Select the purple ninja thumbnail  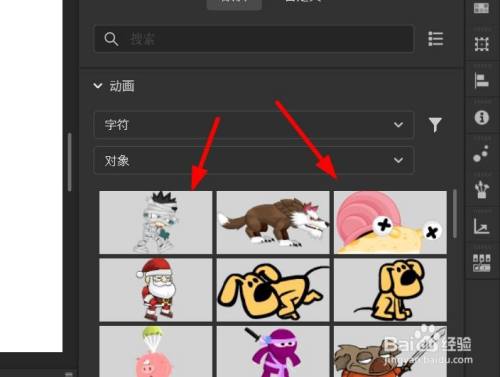point(273,352)
